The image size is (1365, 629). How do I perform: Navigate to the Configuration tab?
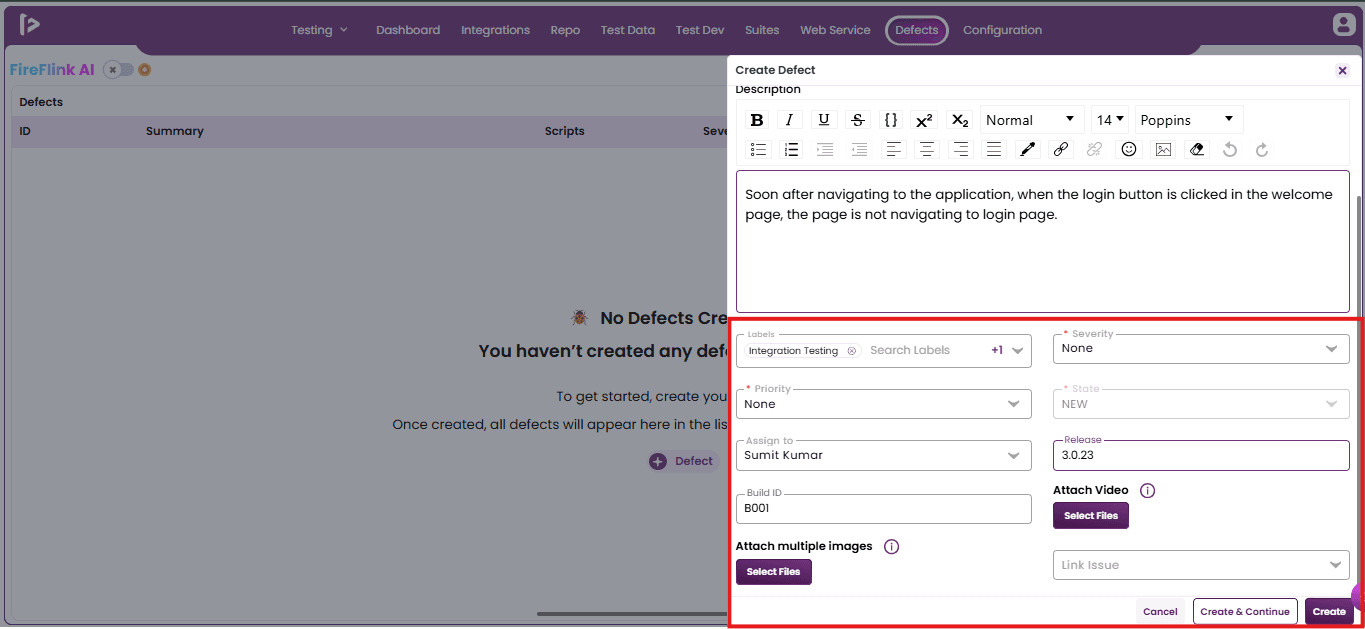(1002, 30)
